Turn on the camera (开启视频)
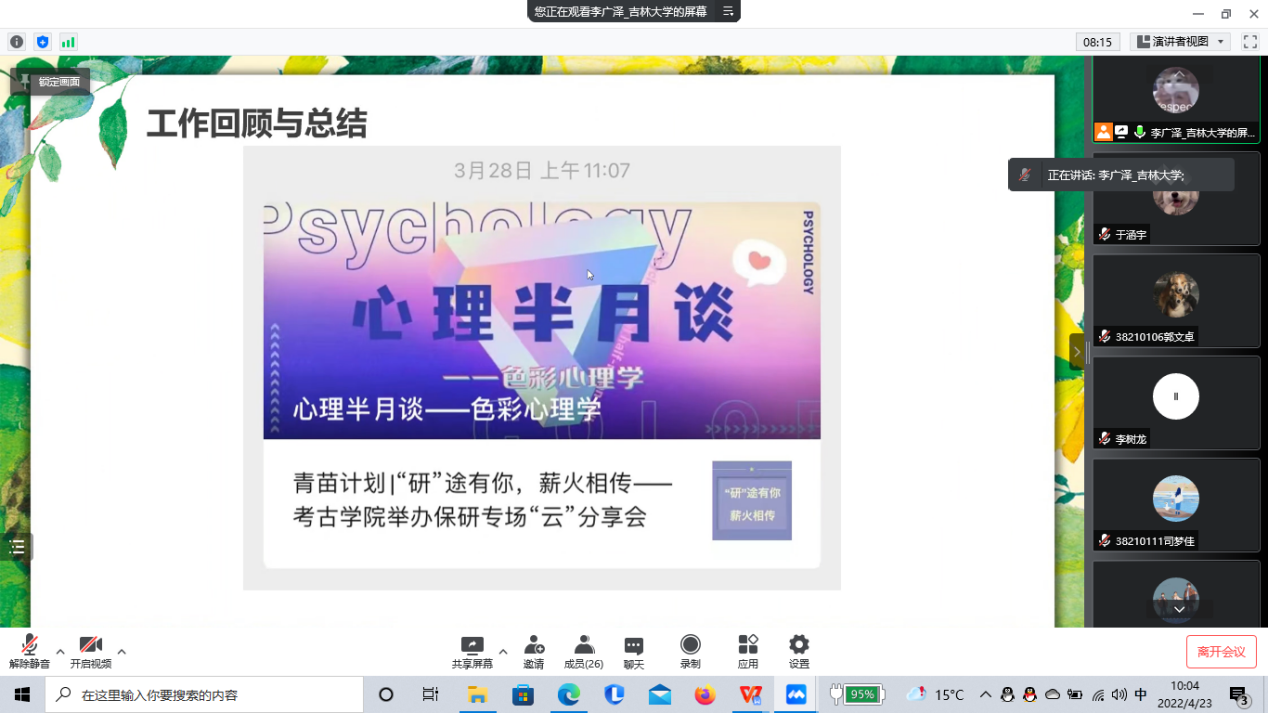The height and width of the screenshot is (713, 1268). tap(90, 652)
